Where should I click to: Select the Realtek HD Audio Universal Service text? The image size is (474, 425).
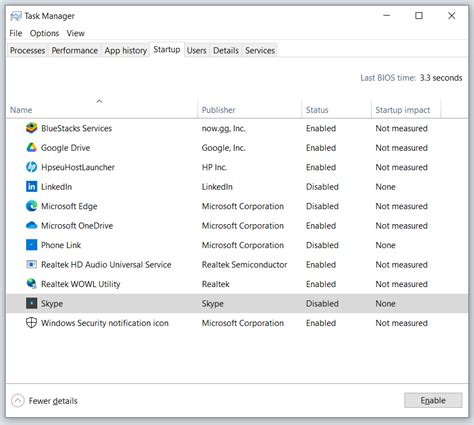click(106, 265)
